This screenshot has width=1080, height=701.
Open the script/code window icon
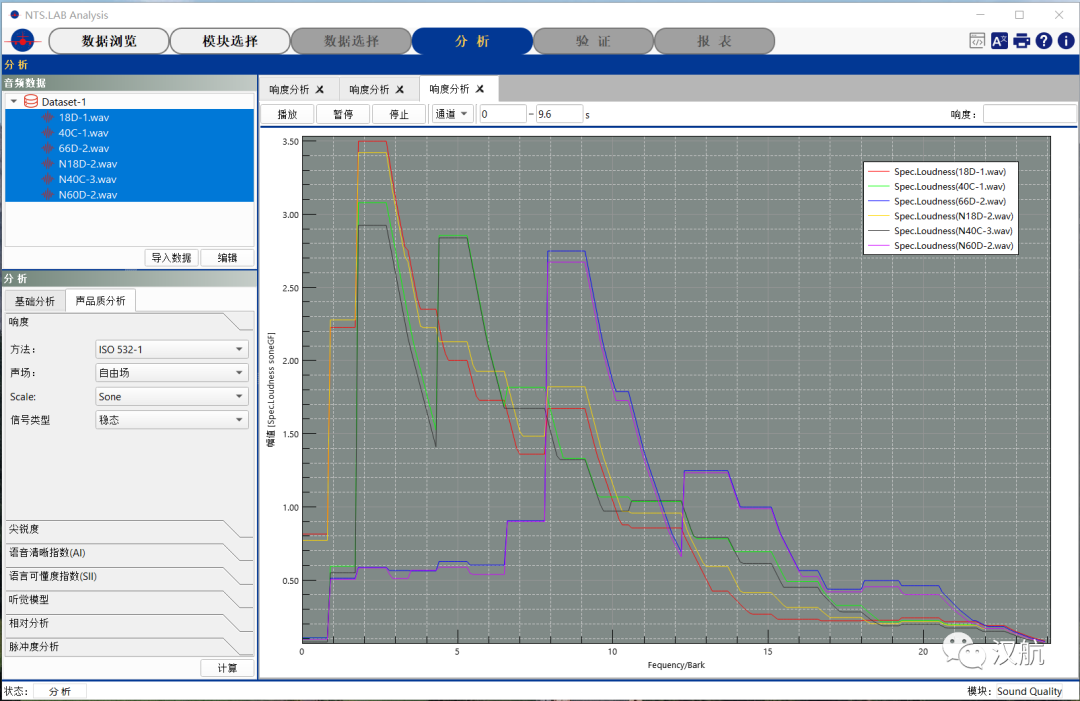pos(977,41)
